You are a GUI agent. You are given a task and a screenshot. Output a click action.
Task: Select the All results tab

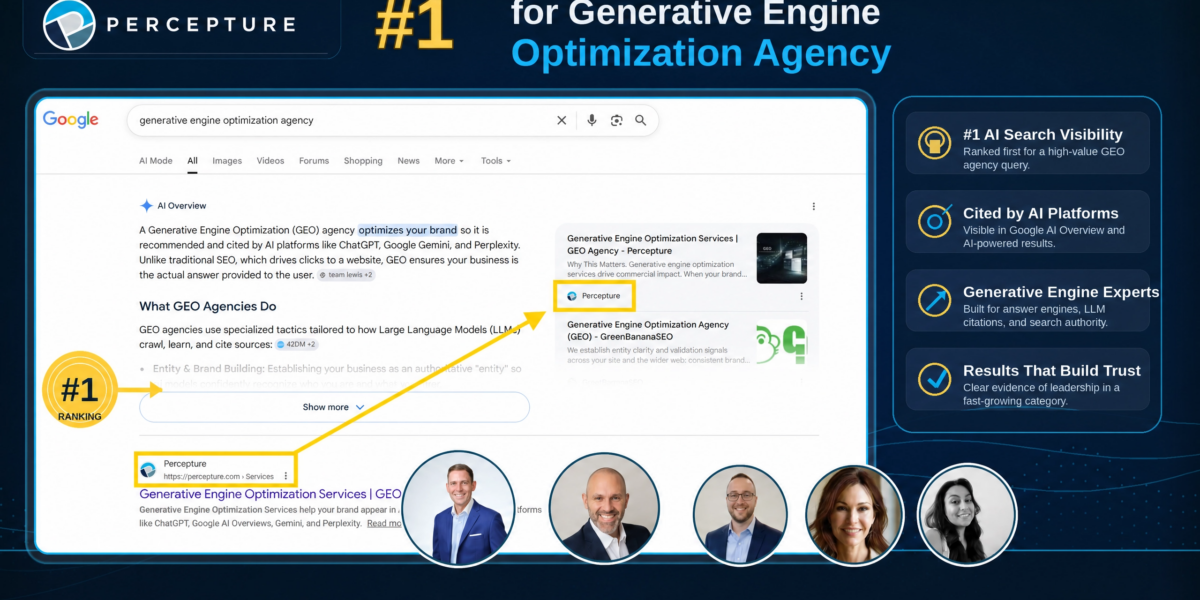(x=192, y=161)
